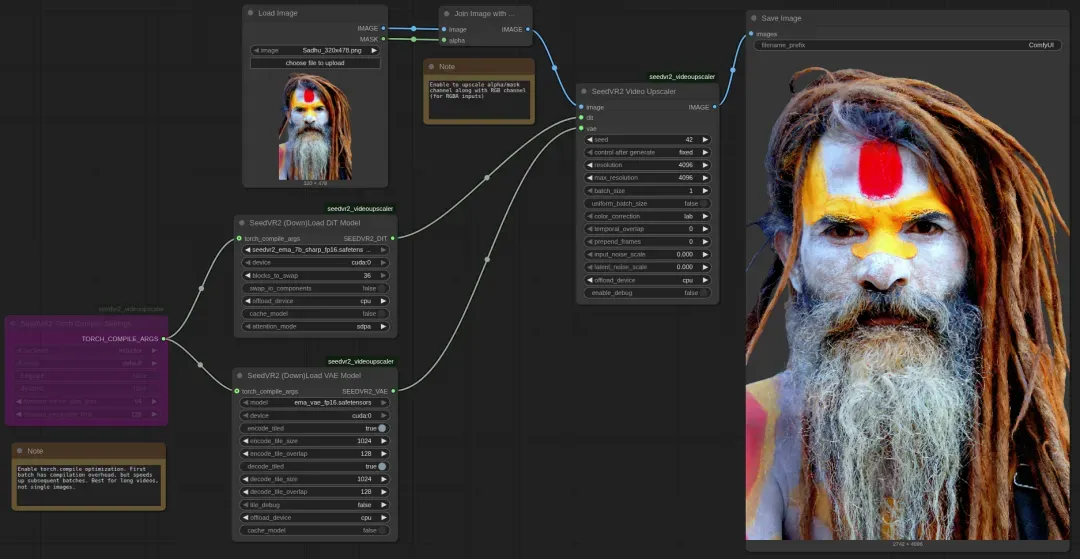Open the color_correction dropdown set to lab
This screenshot has width=1080, height=559.
pos(647,216)
